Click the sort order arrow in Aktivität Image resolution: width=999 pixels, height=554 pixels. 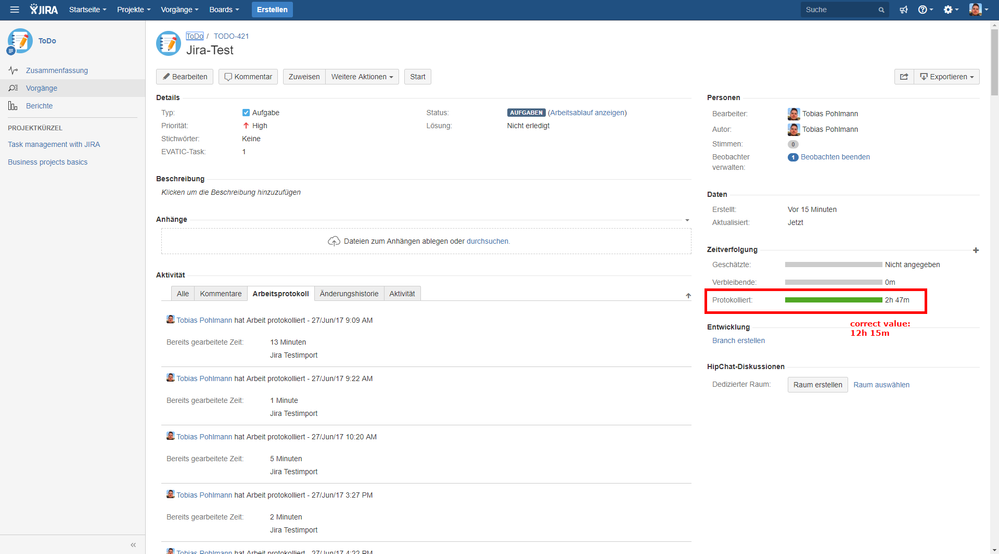[x=688, y=295]
